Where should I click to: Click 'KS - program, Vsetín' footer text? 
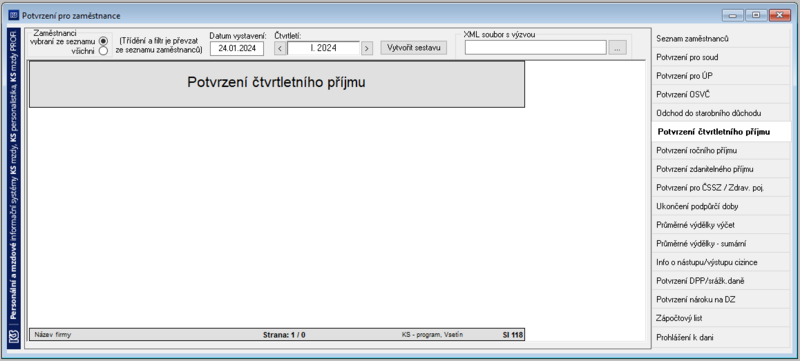pyautogui.click(x=433, y=335)
